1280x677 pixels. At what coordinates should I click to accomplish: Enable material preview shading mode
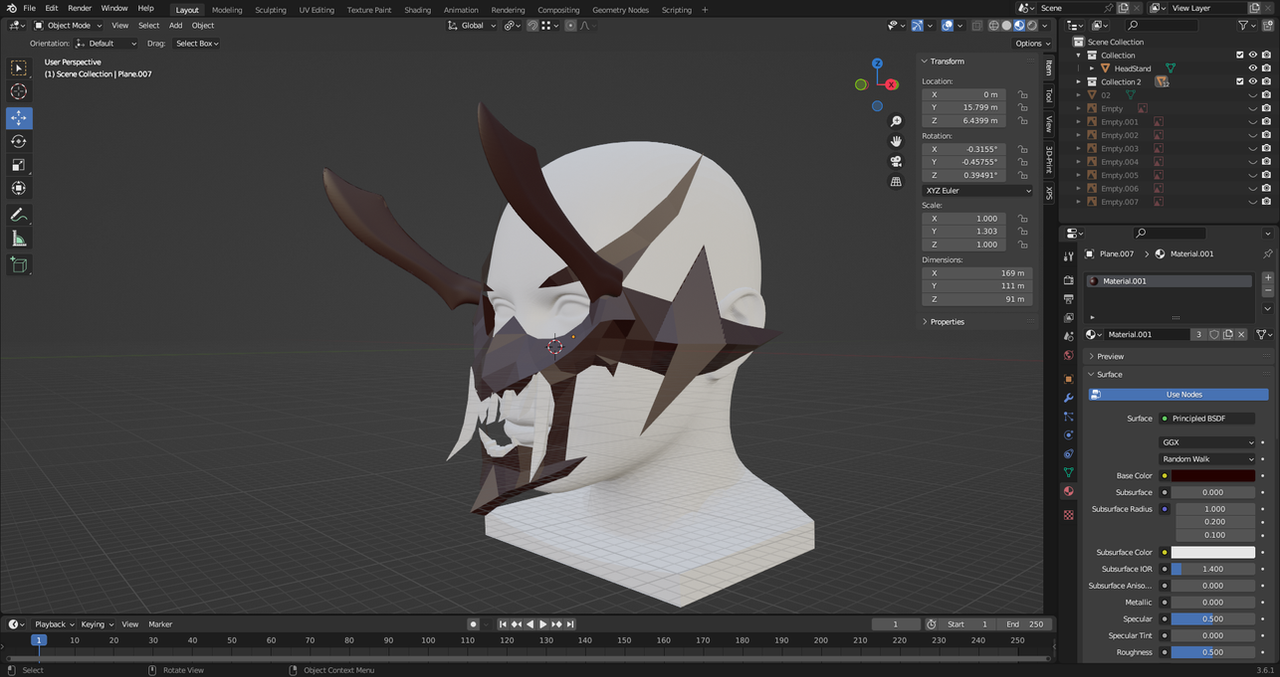point(1020,25)
